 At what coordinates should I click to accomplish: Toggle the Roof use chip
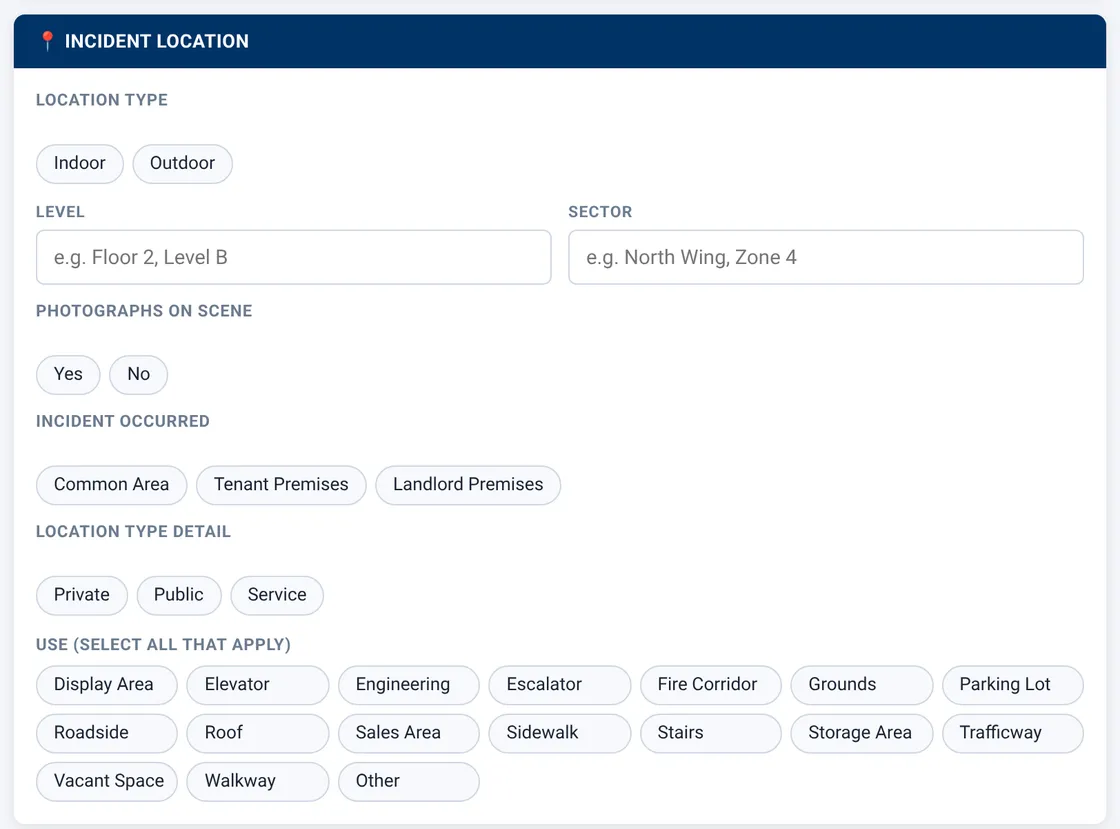pos(258,733)
